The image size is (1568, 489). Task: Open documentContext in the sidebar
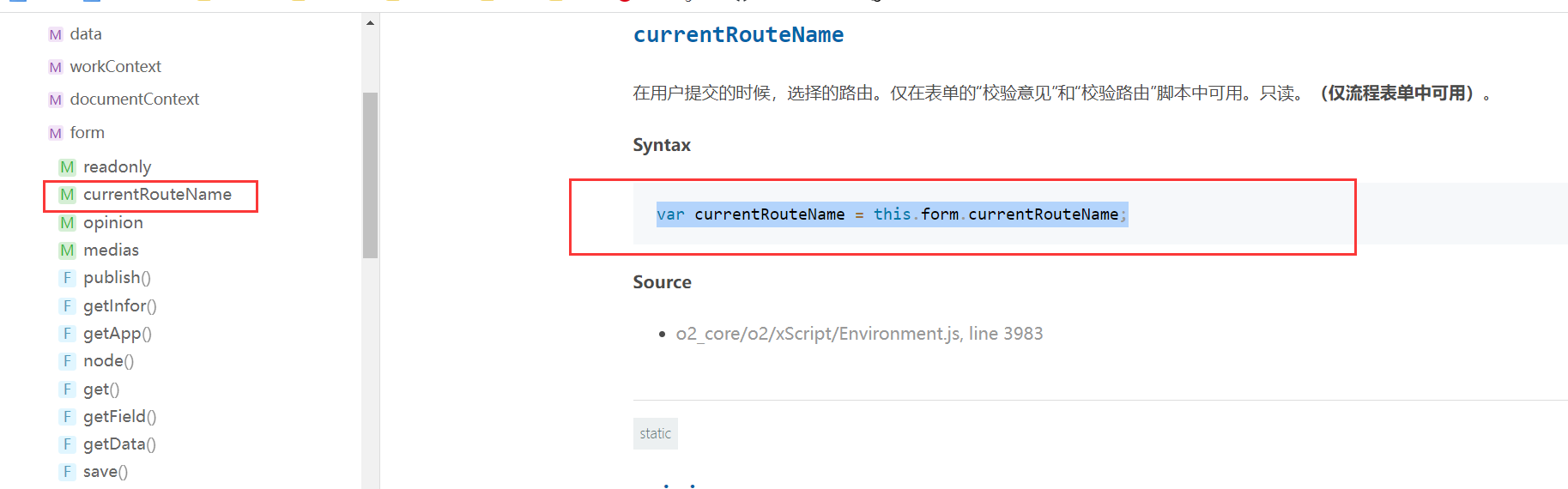pos(134,100)
